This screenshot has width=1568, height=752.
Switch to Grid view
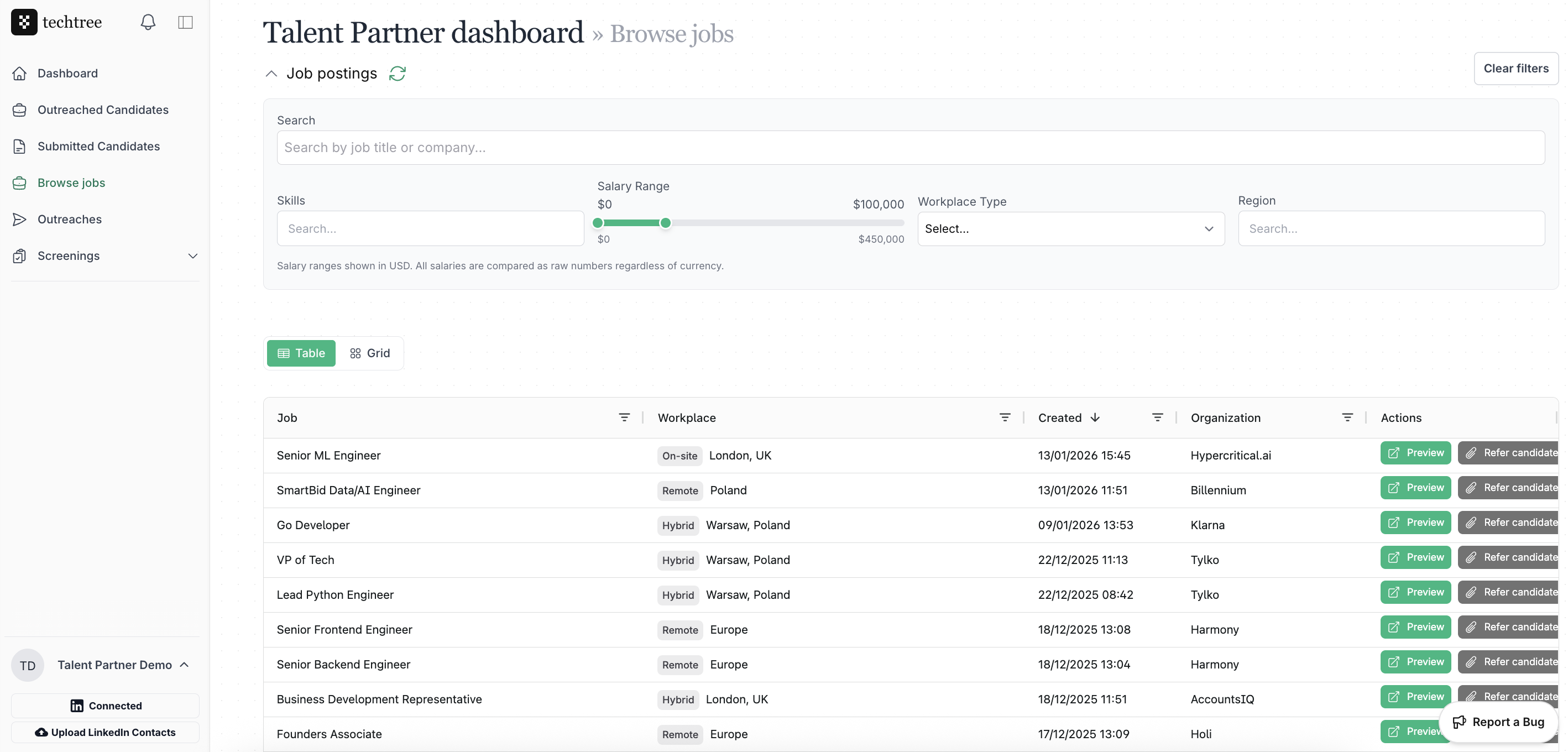[x=369, y=353]
